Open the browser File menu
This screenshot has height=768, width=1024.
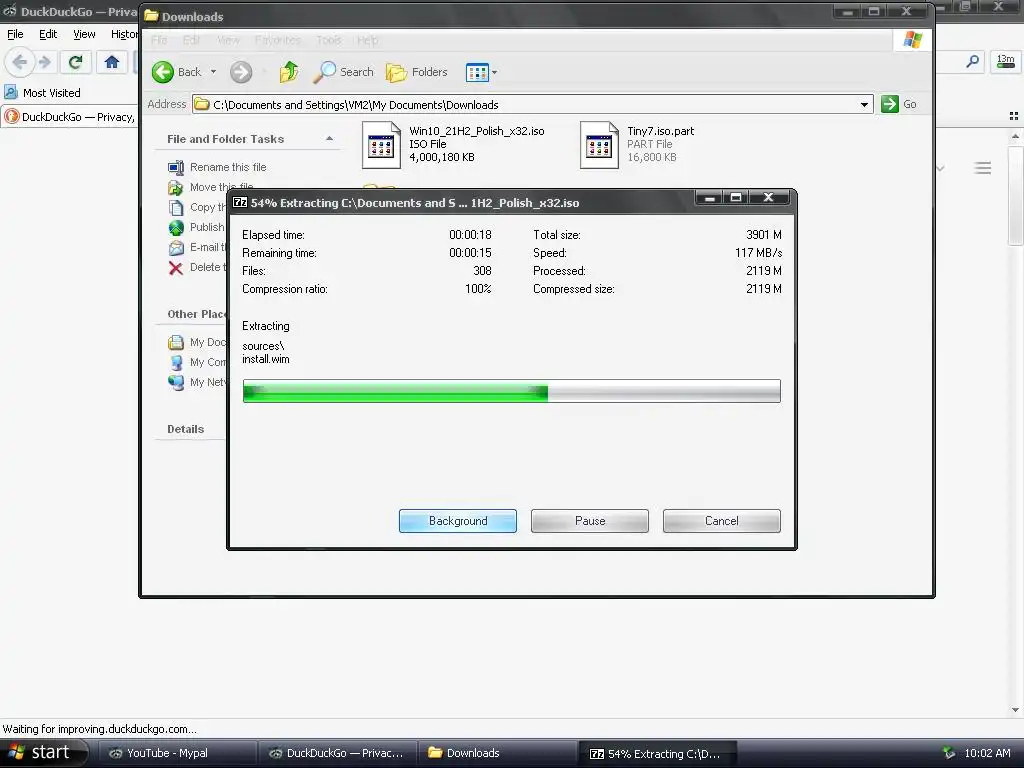15,34
